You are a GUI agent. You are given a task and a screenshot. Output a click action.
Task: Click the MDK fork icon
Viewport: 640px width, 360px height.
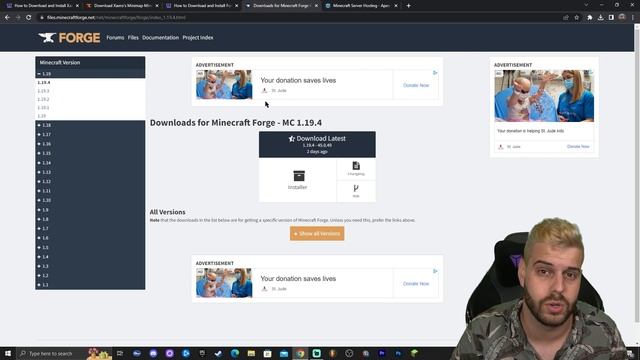[x=356, y=188]
